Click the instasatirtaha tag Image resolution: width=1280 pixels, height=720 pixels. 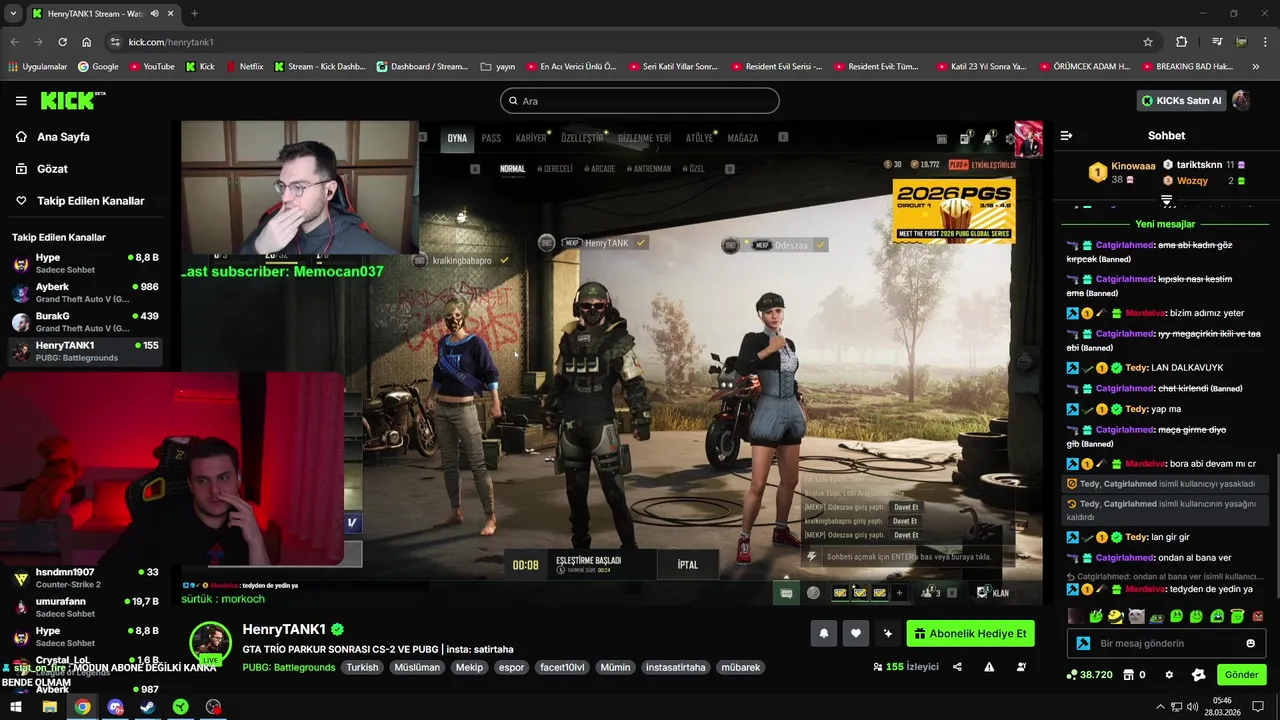675,667
